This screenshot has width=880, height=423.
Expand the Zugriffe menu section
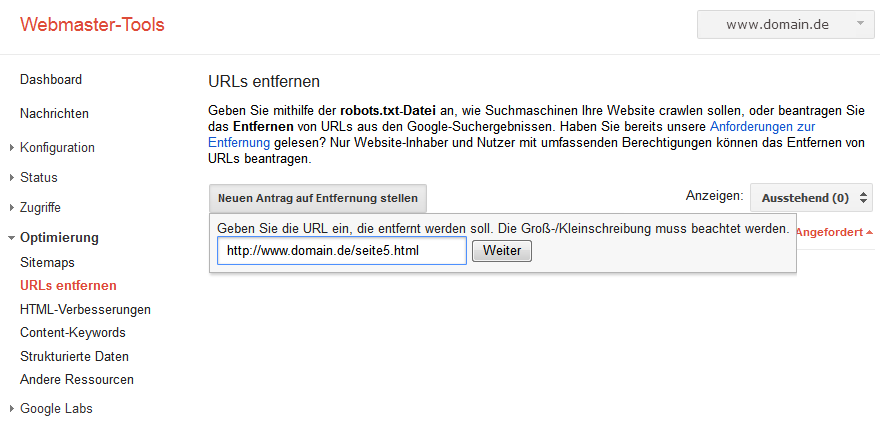click(40, 208)
